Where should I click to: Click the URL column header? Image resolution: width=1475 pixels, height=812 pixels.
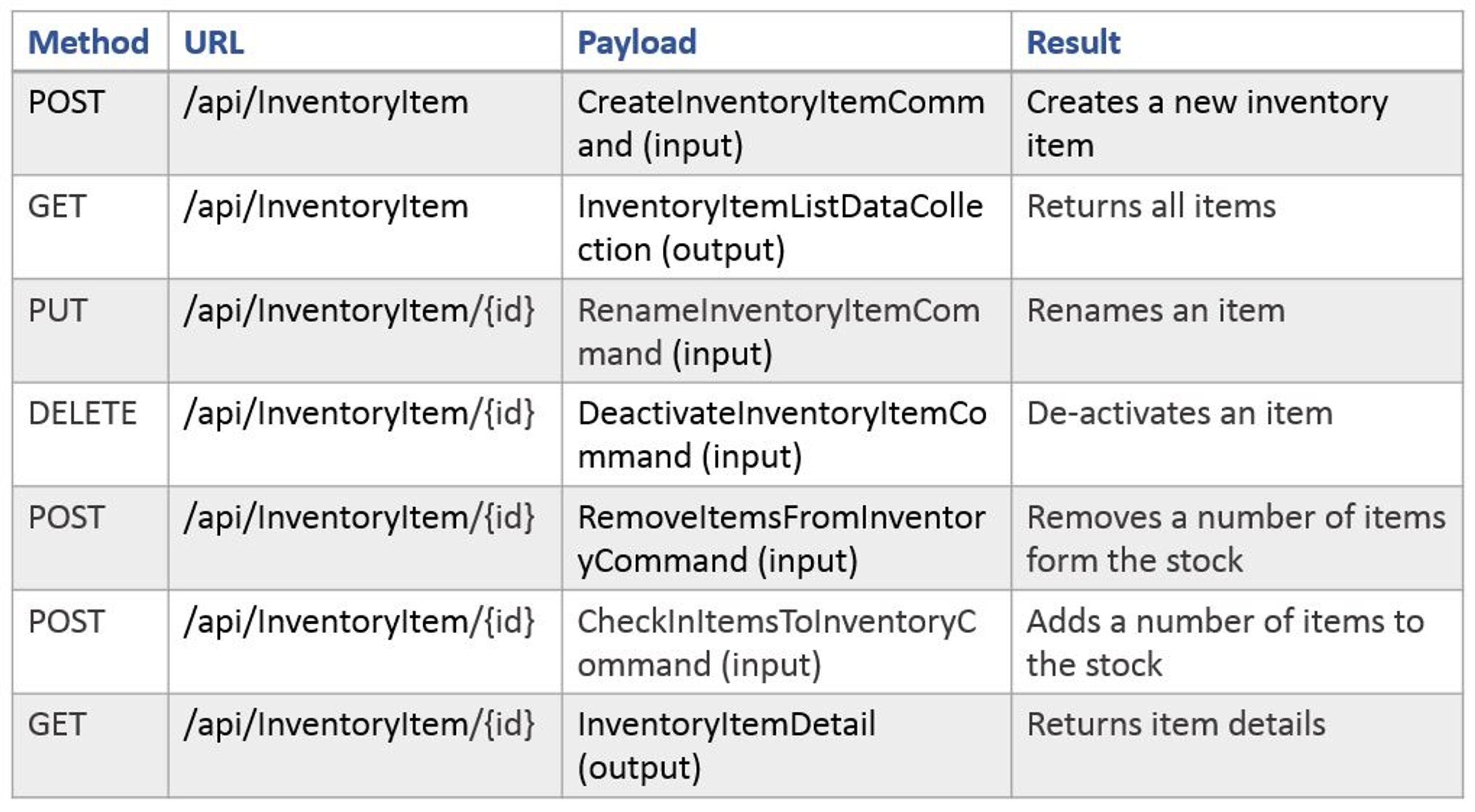[213, 42]
